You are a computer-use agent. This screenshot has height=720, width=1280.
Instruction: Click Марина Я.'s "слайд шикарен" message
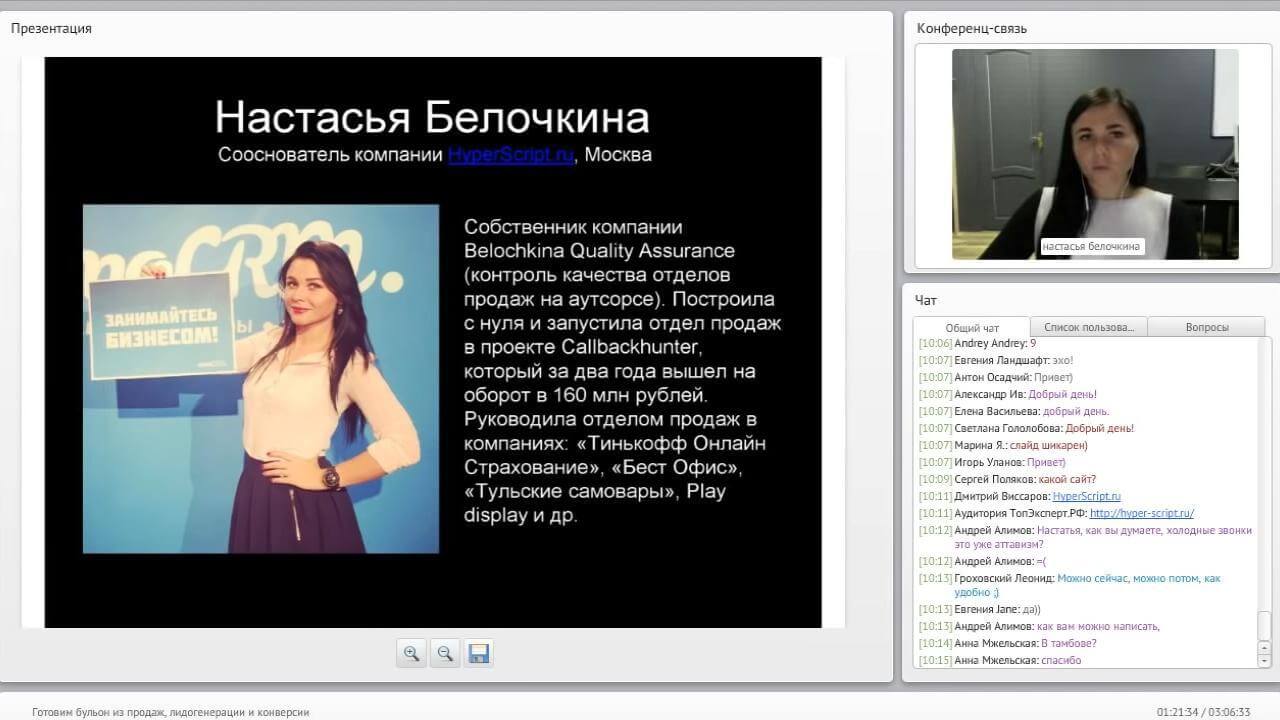click(x=1003, y=445)
